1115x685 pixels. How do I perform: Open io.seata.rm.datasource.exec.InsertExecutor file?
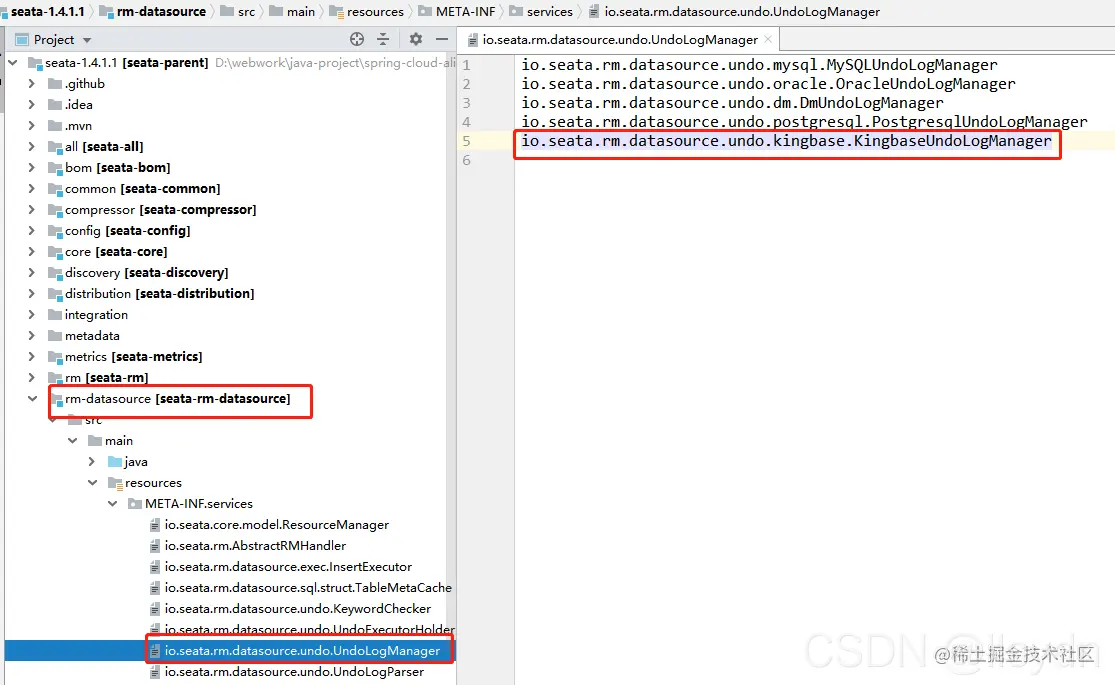pos(288,567)
